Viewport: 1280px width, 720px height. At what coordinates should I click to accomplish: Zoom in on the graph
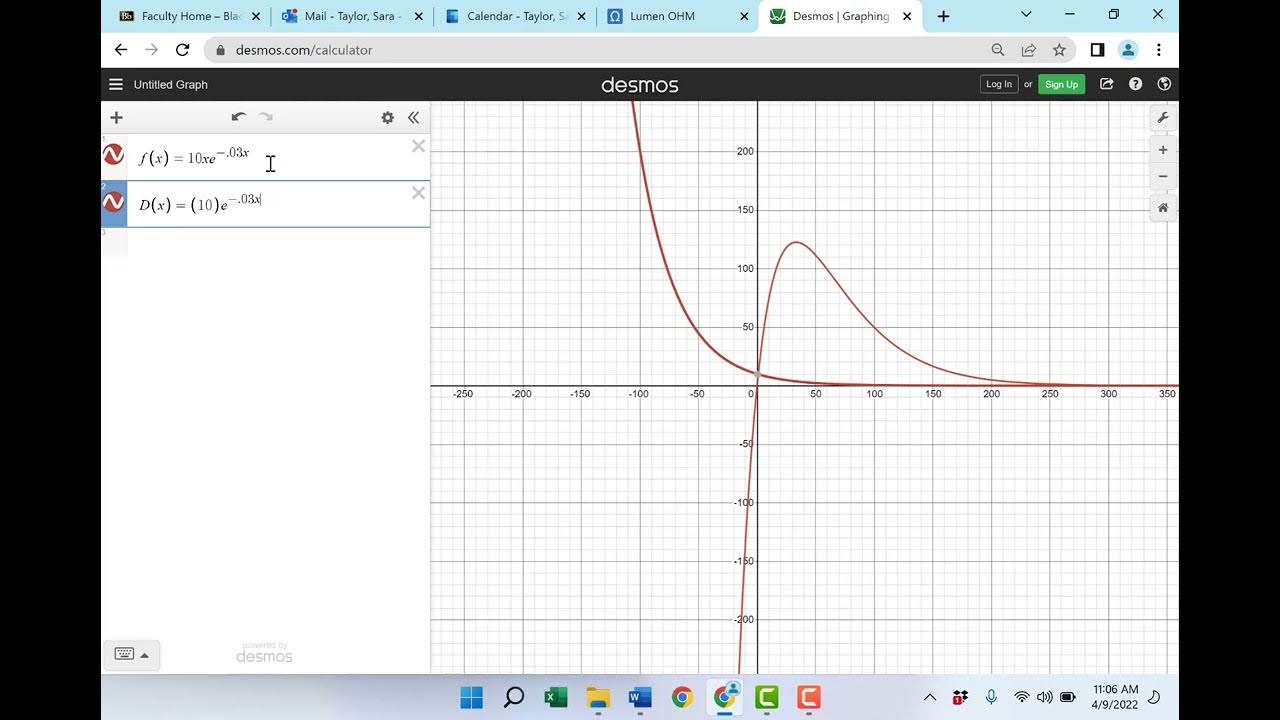tap(1163, 150)
